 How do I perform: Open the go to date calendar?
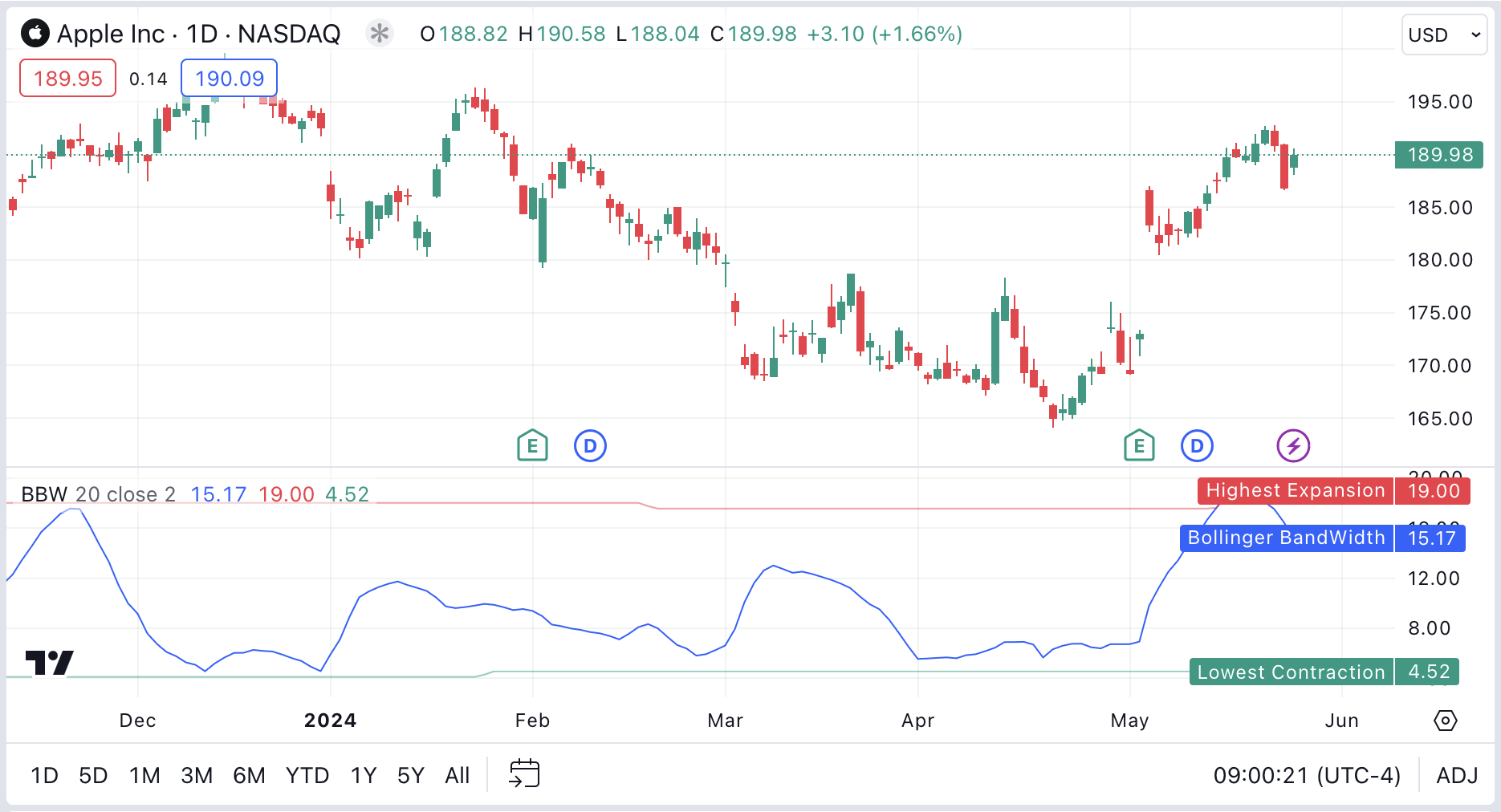(524, 774)
